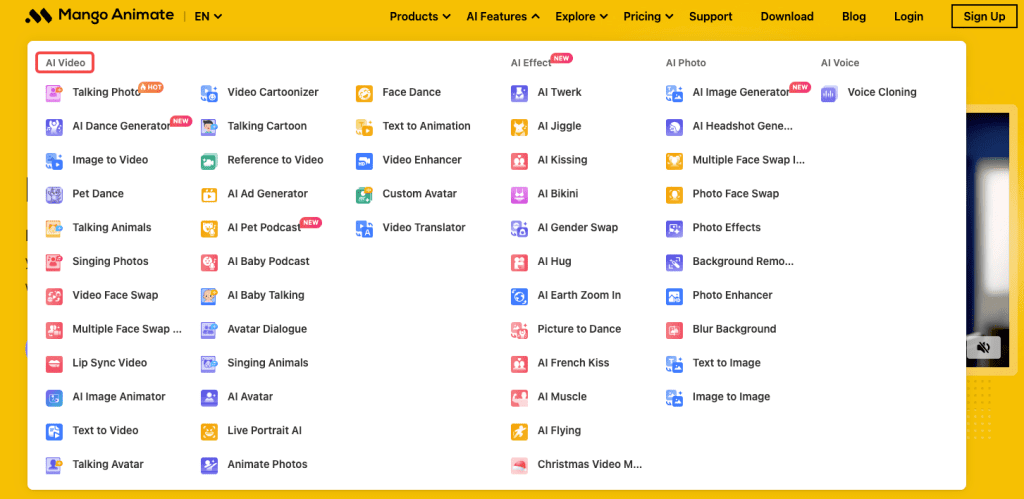The image size is (1024, 499).
Task: Click the Video Cartoonizer icon
Action: pyautogui.click(x=209, y=93)
